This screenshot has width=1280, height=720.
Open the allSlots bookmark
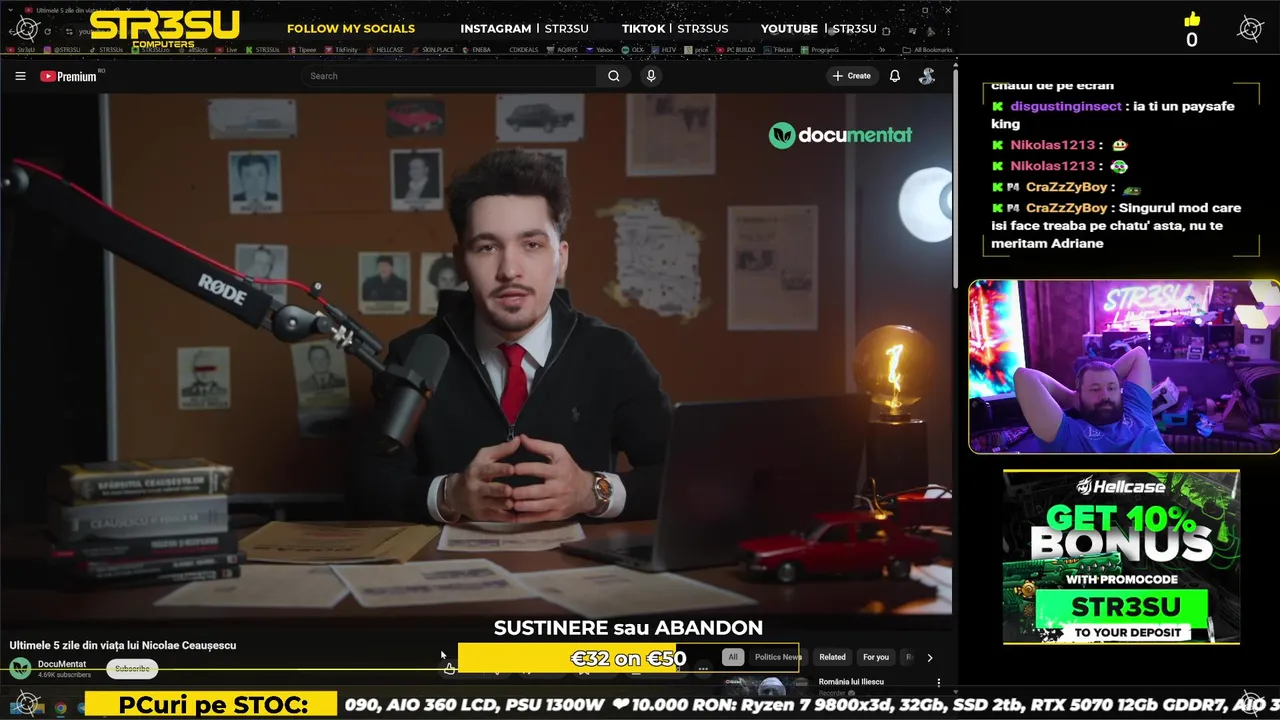point(191,49)
